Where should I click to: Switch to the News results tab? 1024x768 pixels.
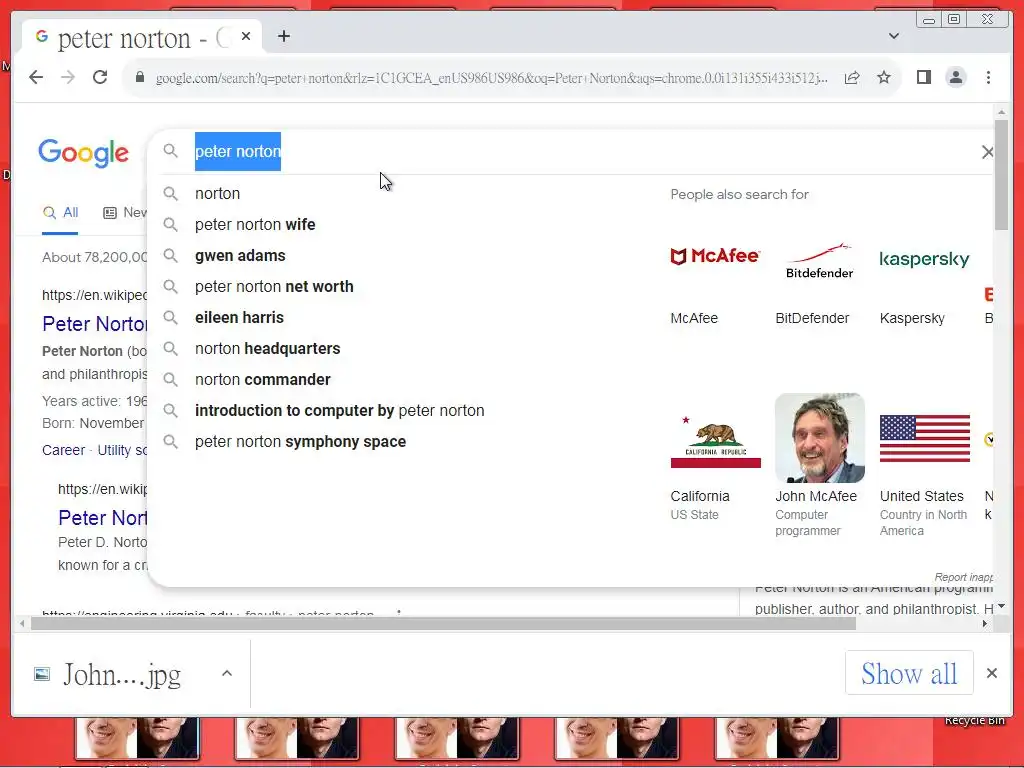coord(125,213)
